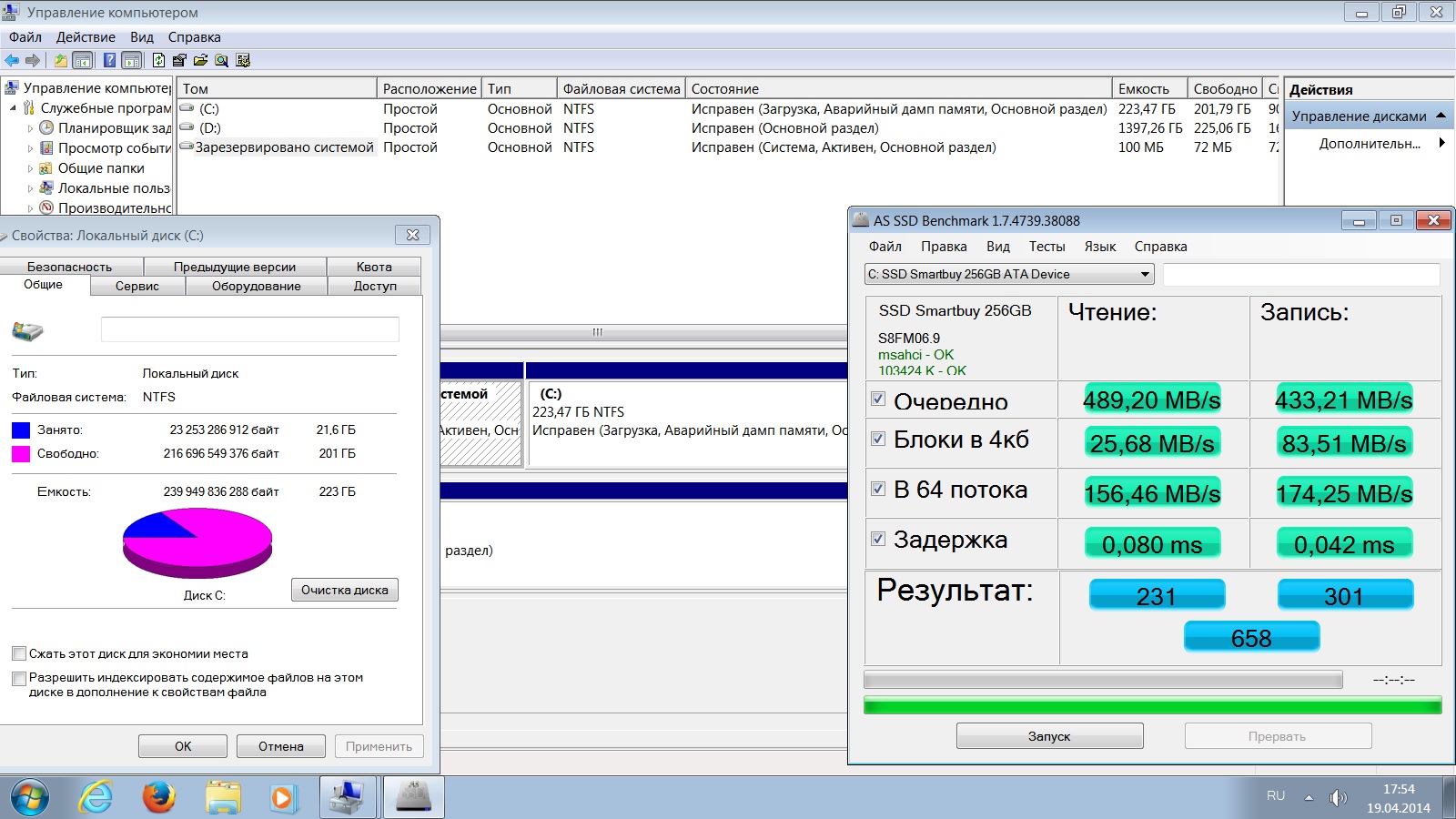Uncheck the Блоки в 4кб test checkbox
The height and width of the screenshot is (819, 1456).
point(878,439)
